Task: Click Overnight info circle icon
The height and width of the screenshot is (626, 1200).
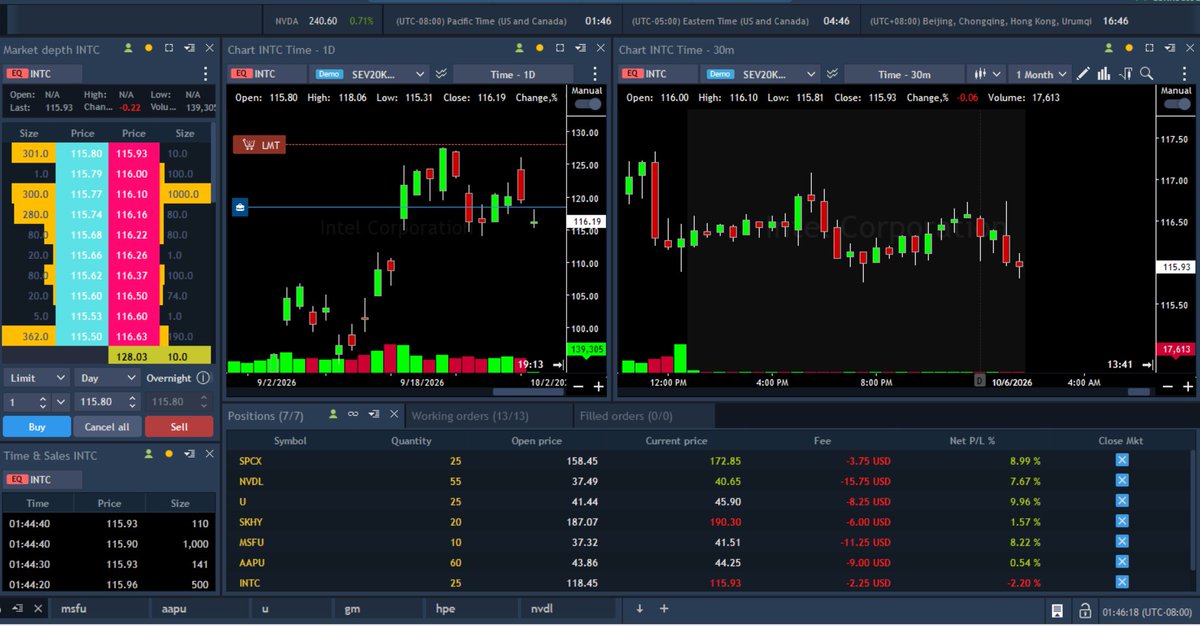Action: [203, 378]
